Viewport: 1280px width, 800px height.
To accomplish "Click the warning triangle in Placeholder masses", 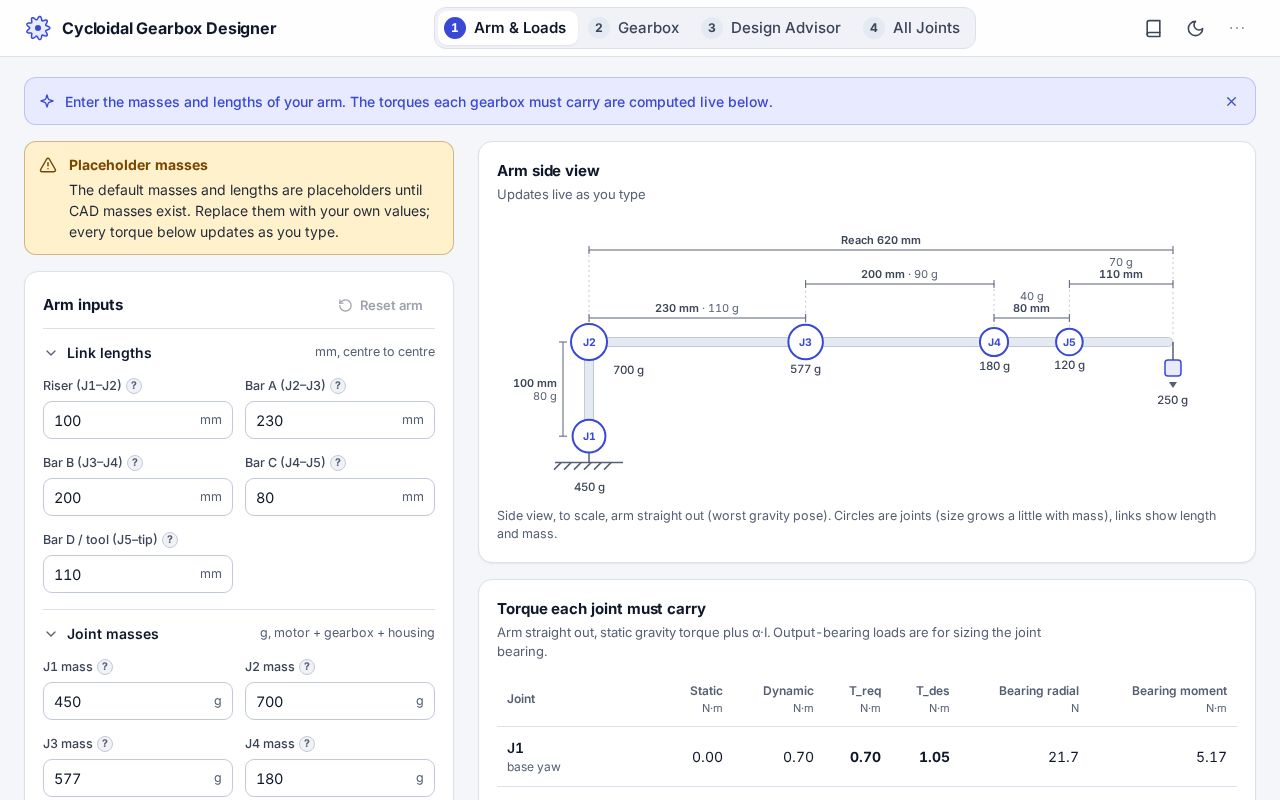I will pyautogui.click(x=47, y=165).
